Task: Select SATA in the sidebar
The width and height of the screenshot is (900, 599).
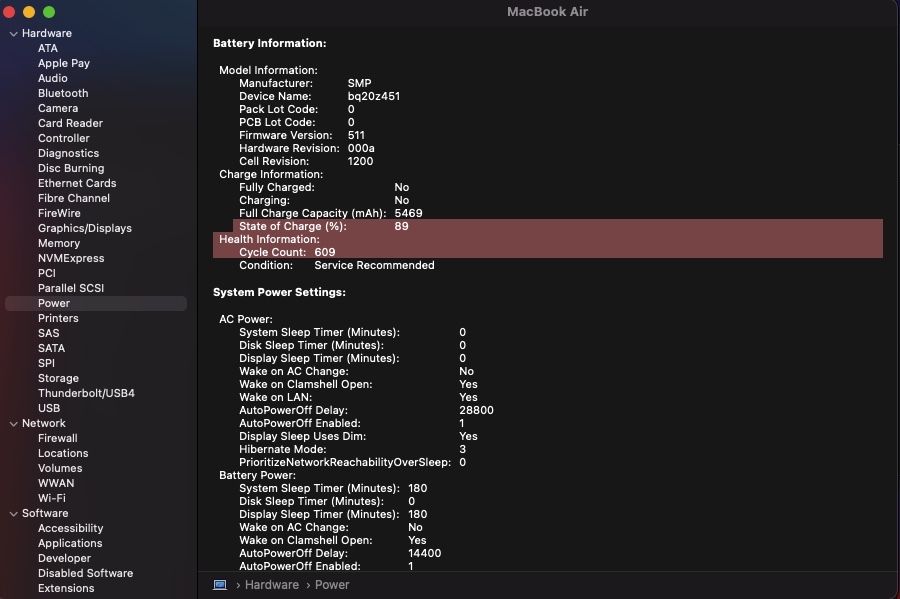Action: click(x=52, y=348)
